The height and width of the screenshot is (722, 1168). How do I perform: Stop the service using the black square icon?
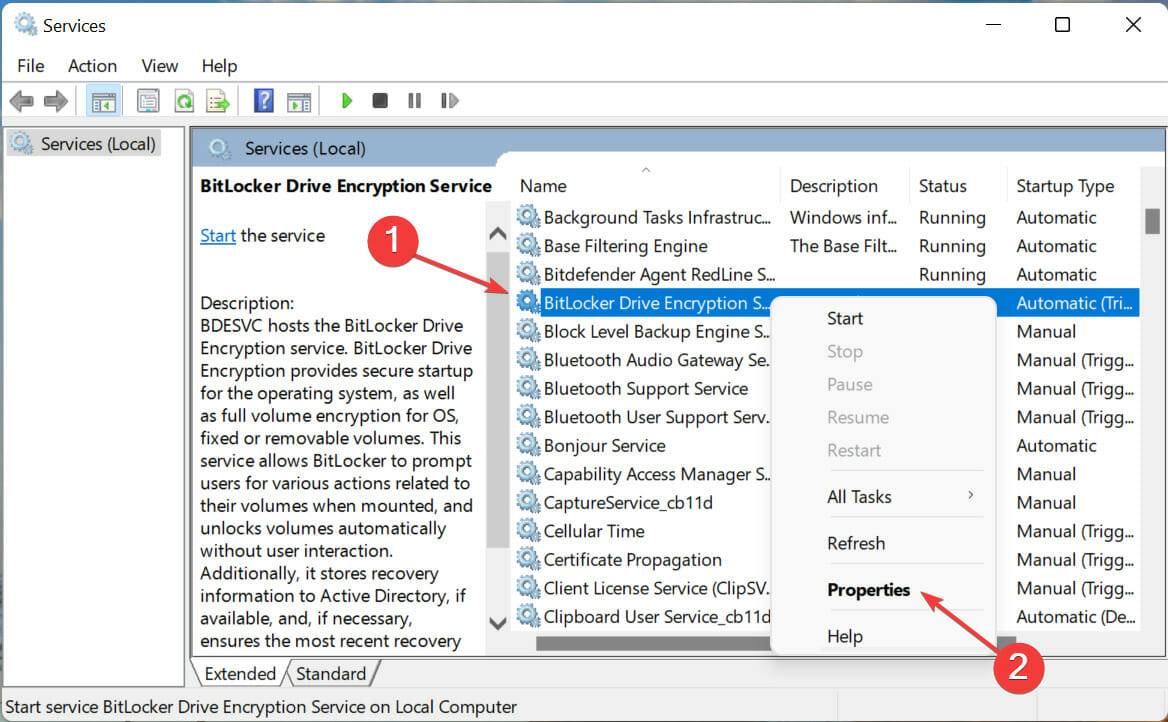click(x=380, y=100)
